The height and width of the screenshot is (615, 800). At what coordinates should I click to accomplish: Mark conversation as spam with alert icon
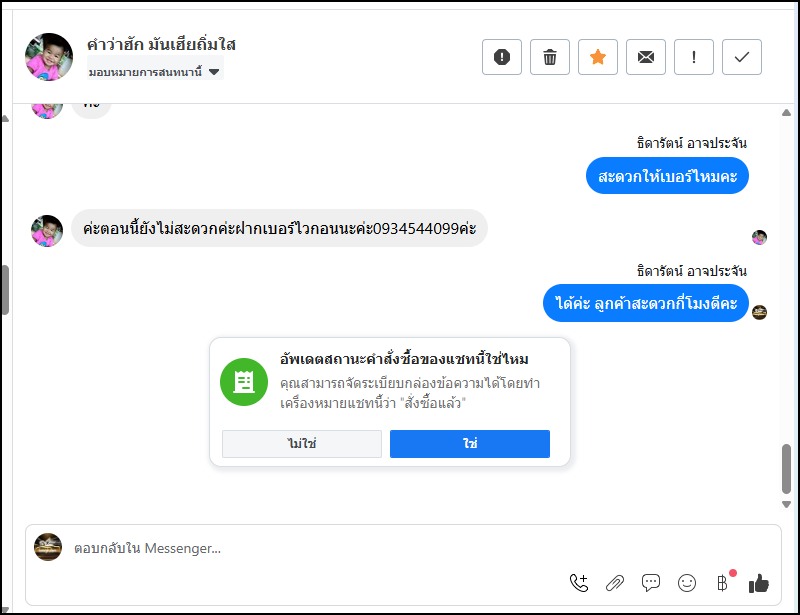[502, 57]
